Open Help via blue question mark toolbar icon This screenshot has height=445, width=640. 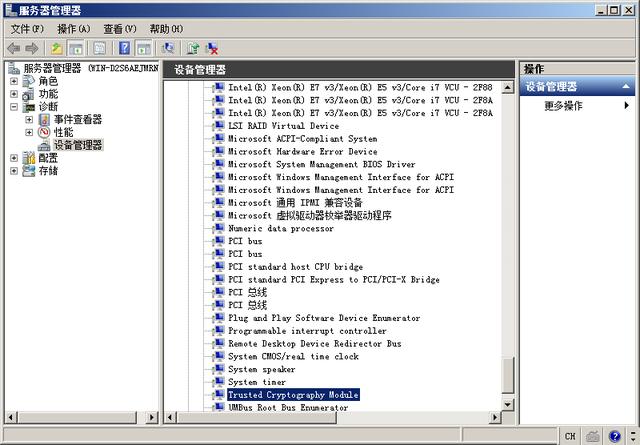click(125, 48)
